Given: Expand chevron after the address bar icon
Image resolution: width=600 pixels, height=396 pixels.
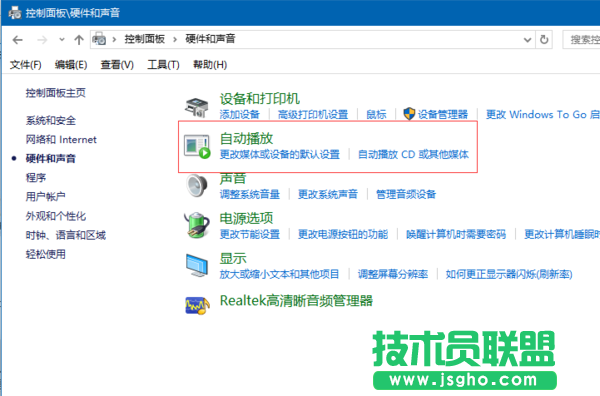Looking at the screenshot, I should point(114,39).
